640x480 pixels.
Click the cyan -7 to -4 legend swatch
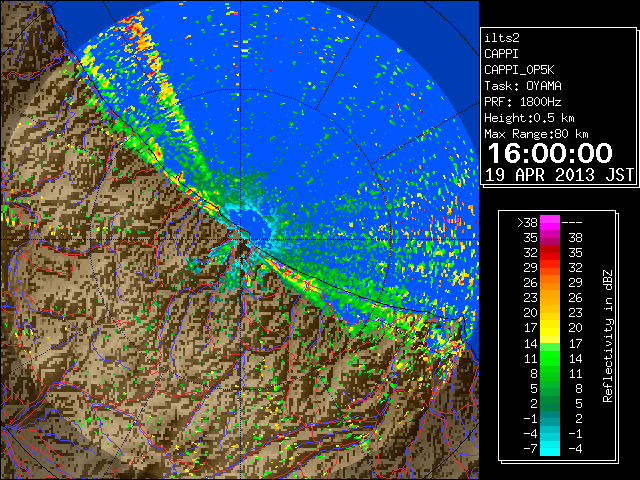point(550,448)
